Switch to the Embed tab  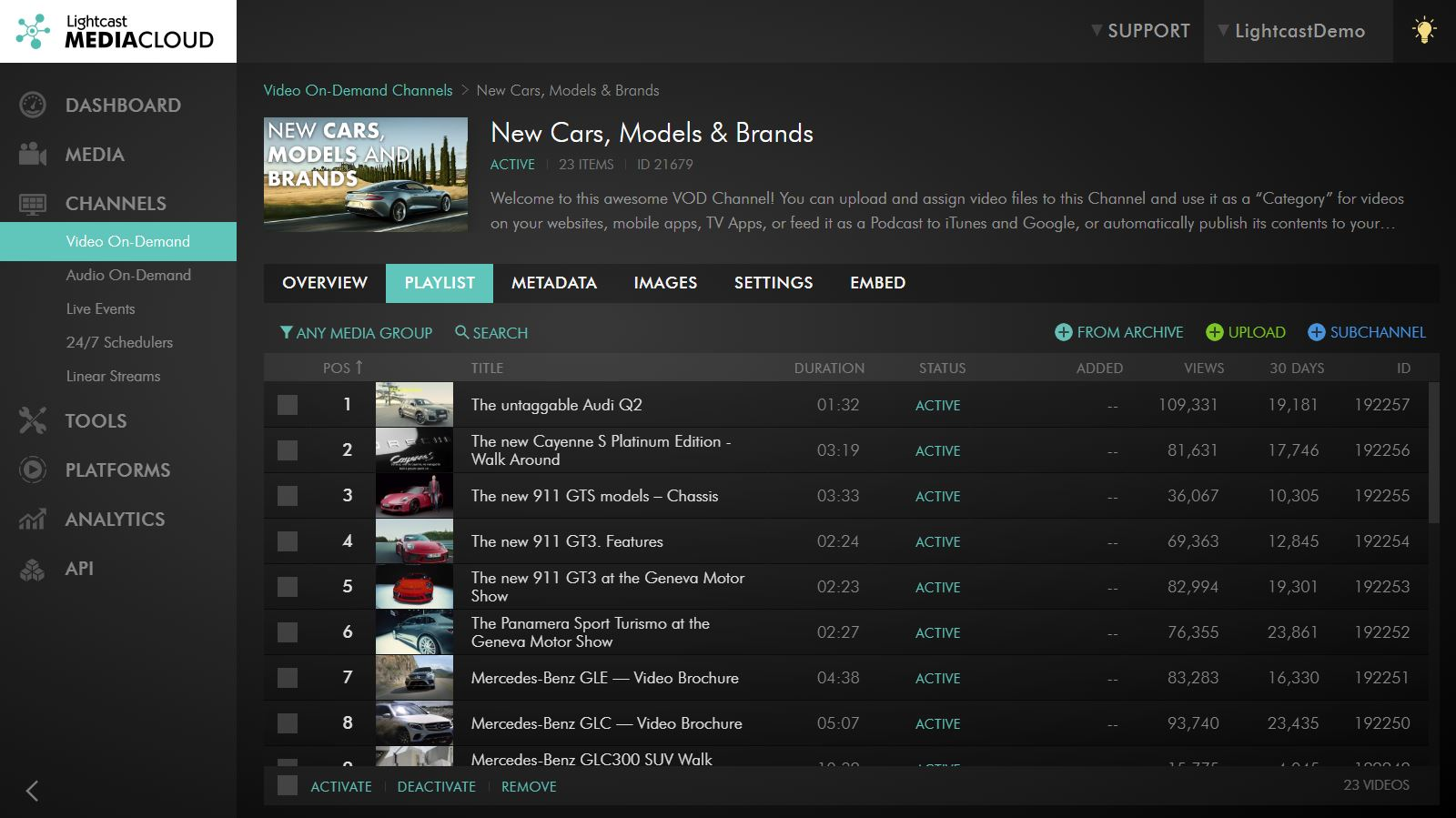point(877,283)
